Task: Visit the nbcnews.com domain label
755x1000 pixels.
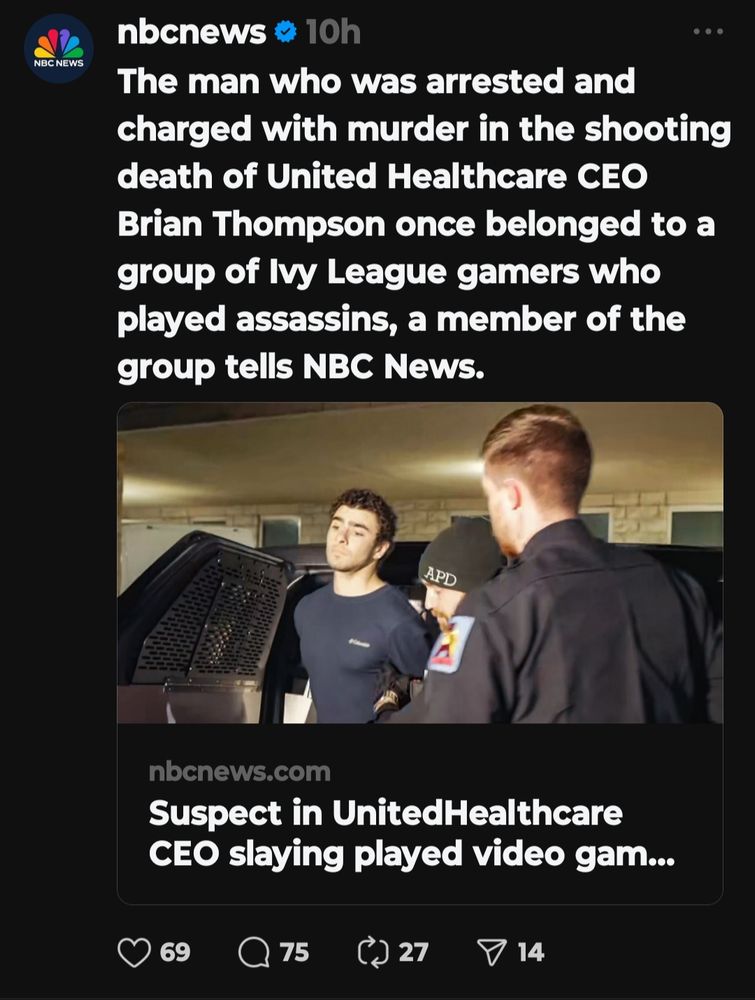Action: pos(240,772)
